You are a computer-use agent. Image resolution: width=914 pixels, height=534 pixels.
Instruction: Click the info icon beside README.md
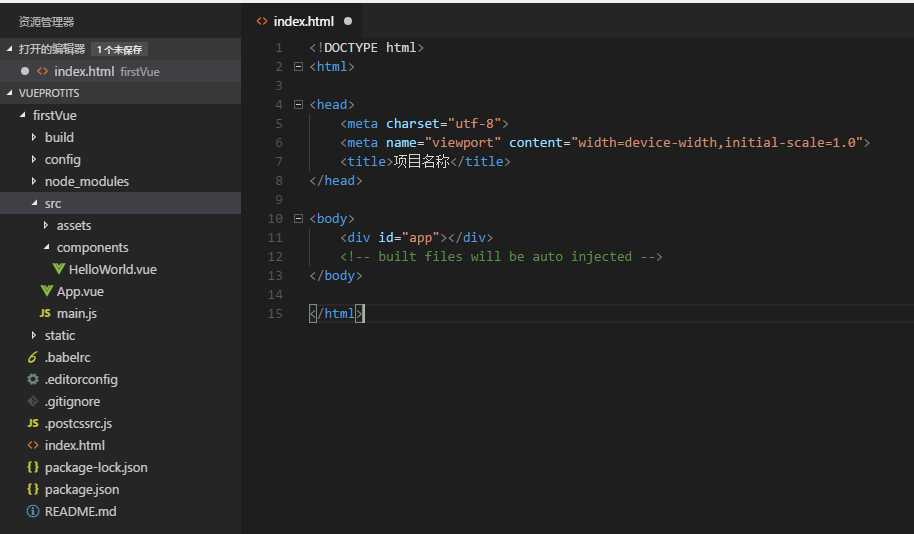click(x=33, y=511)
